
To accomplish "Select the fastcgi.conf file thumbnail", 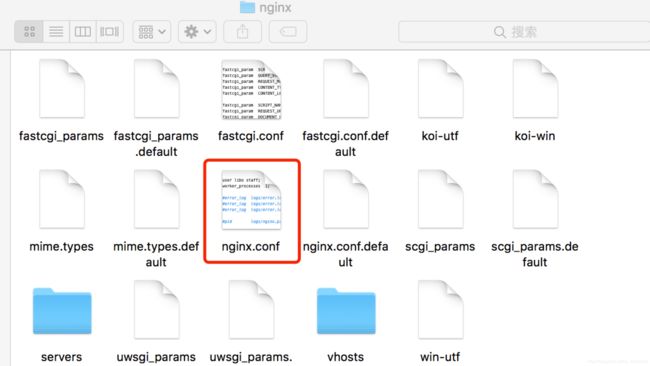I will pyautogui.click(x=251, y=90).
